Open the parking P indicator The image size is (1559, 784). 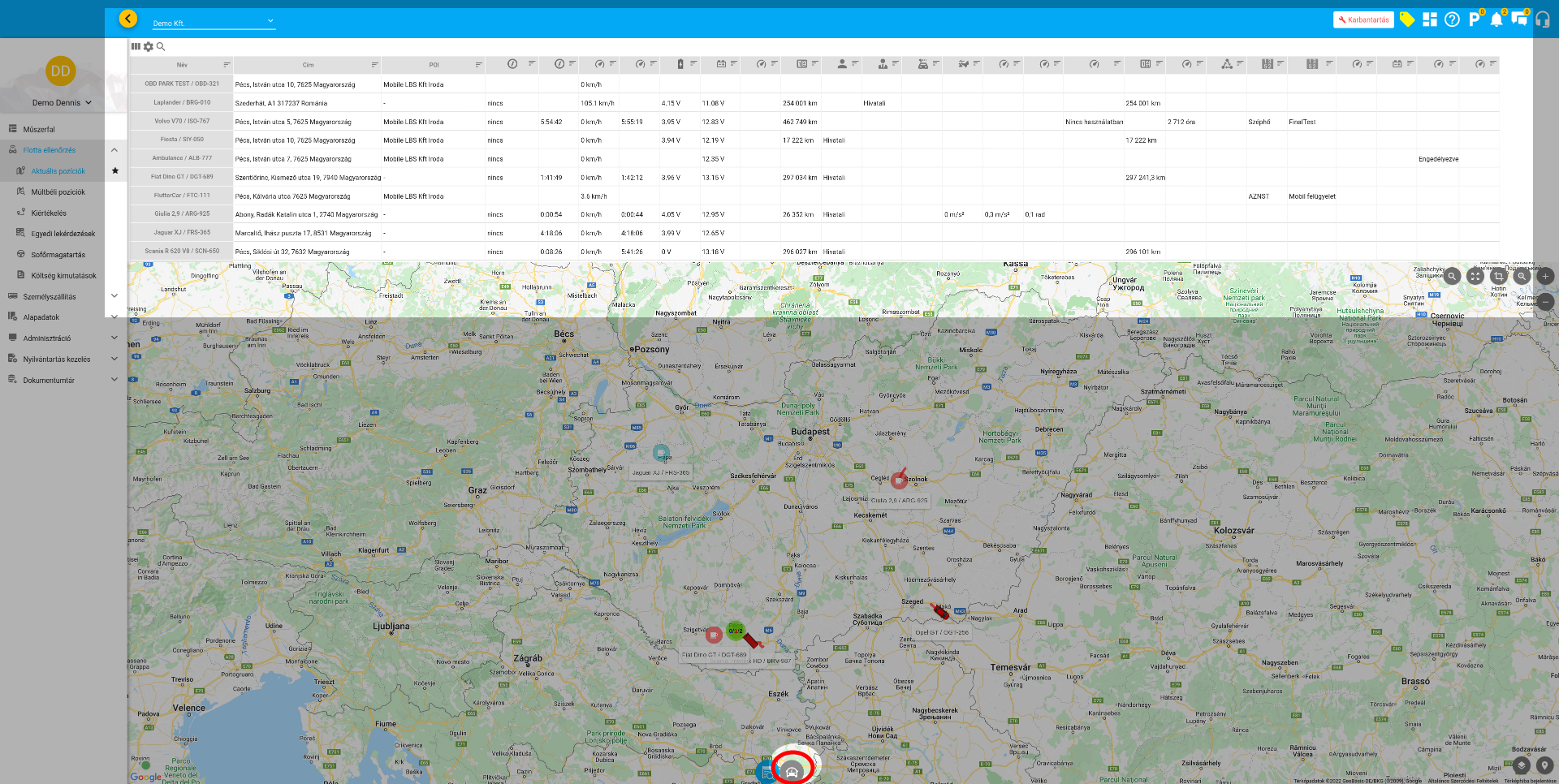[x=1474, y=19]
